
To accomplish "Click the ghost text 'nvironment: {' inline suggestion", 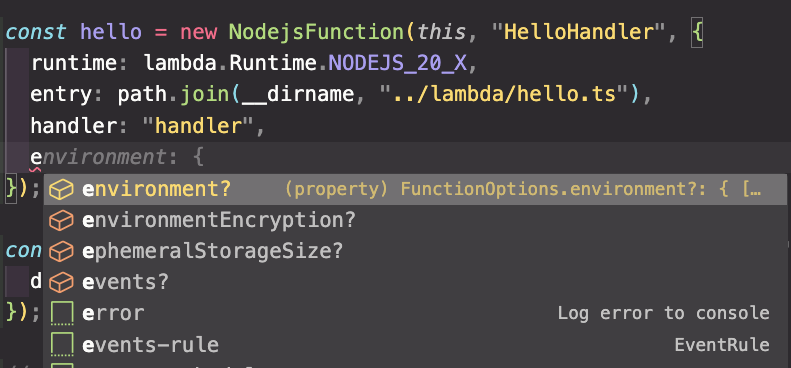I will click(124, 158).
